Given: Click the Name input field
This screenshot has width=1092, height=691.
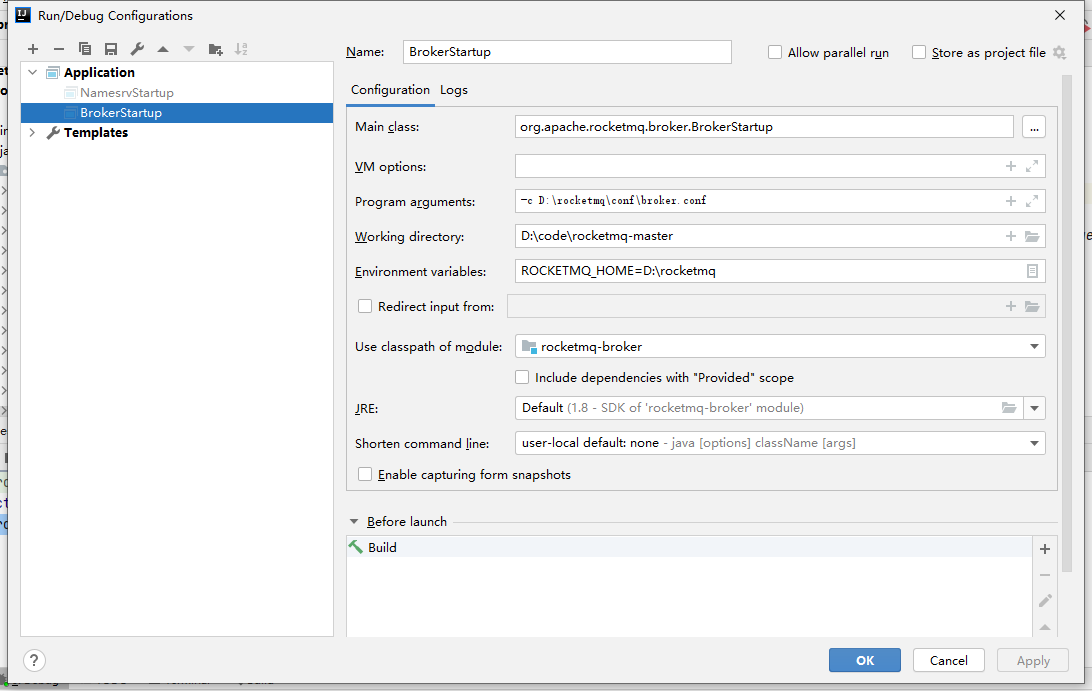Looking at the screenshot, I should pos(567,52).
